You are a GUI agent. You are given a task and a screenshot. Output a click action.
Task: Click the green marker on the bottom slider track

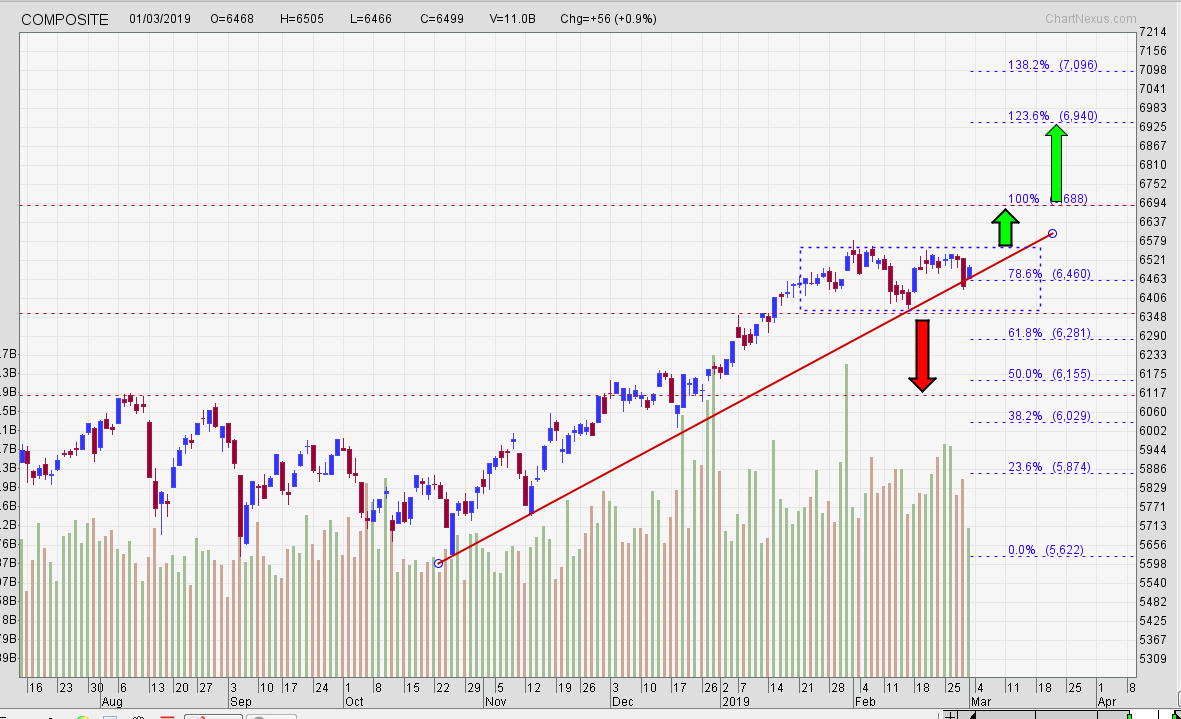(x=1130, y=714)
